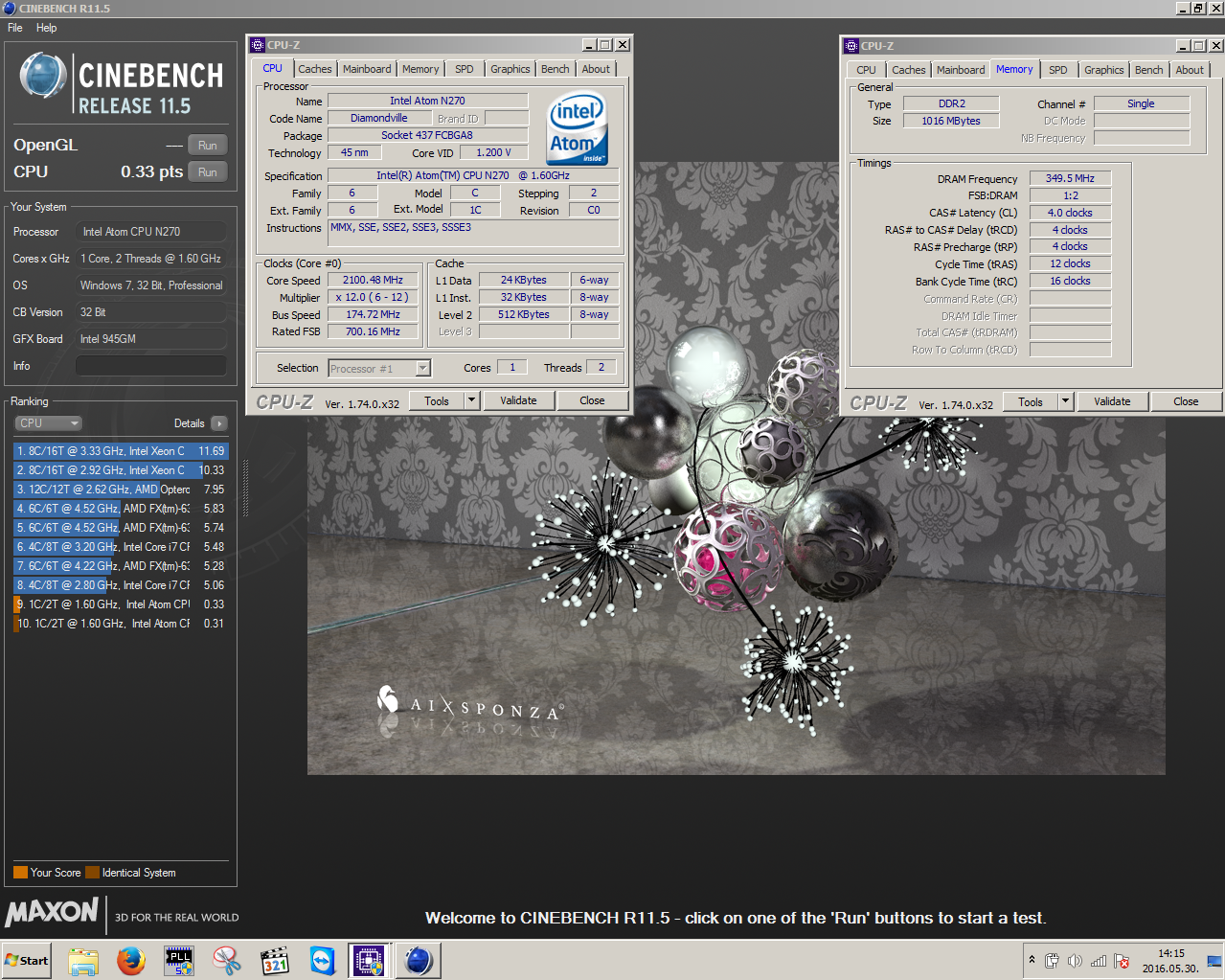The image size is (1225, 980).
Task: Open Media Player Classic taskbar icon
Action: coord(275,960)
